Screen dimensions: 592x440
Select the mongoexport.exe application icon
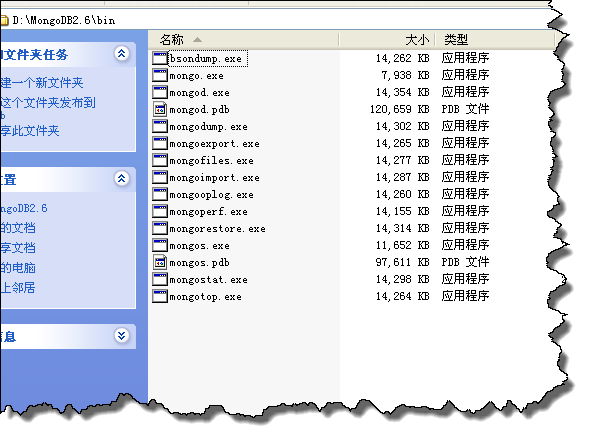tap(160, 143)
